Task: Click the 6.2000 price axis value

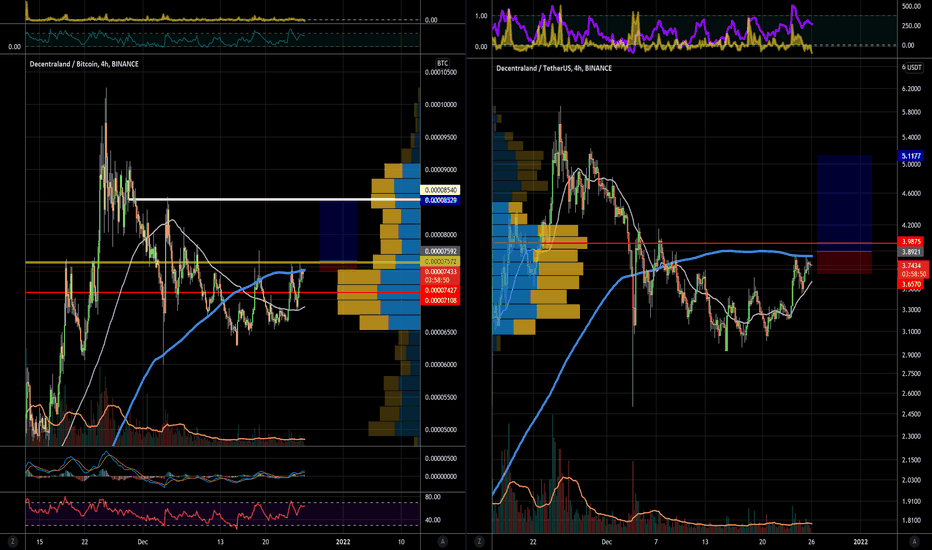Action: (x=911, y=89)
